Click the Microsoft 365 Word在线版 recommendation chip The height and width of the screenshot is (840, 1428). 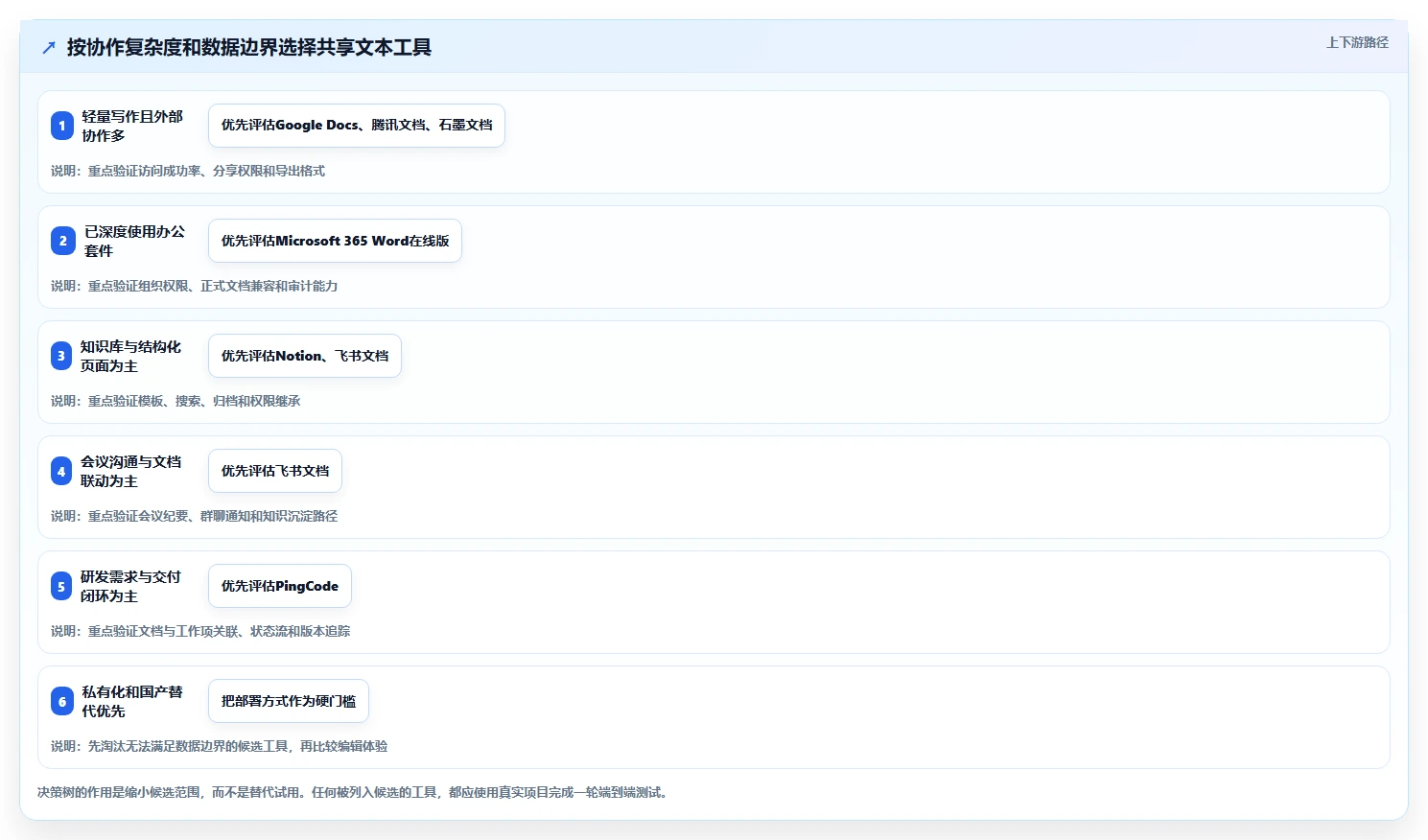tap(335, 241)
